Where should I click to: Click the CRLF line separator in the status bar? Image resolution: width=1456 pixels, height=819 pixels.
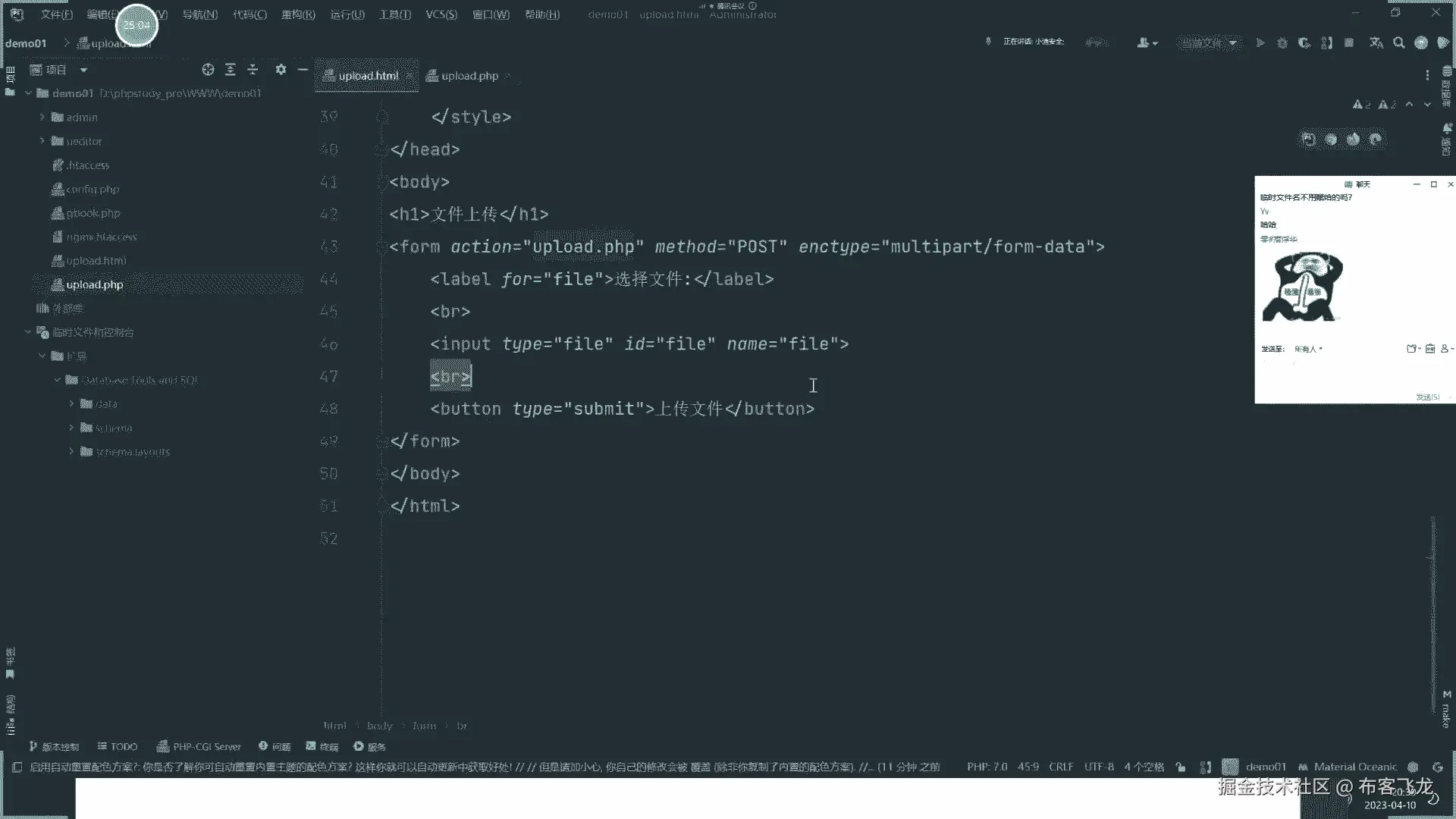click(x=1060, y=767)
